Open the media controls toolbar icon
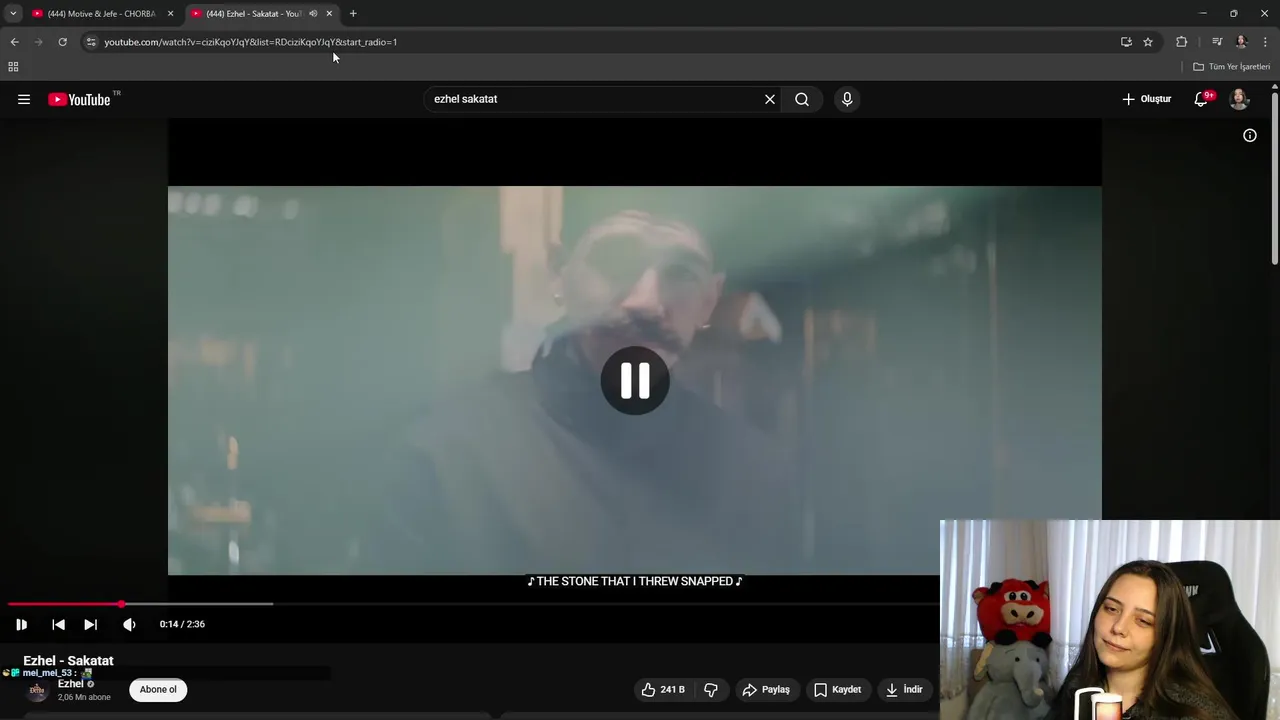1280x720 pixels. tap(1217, 42)
